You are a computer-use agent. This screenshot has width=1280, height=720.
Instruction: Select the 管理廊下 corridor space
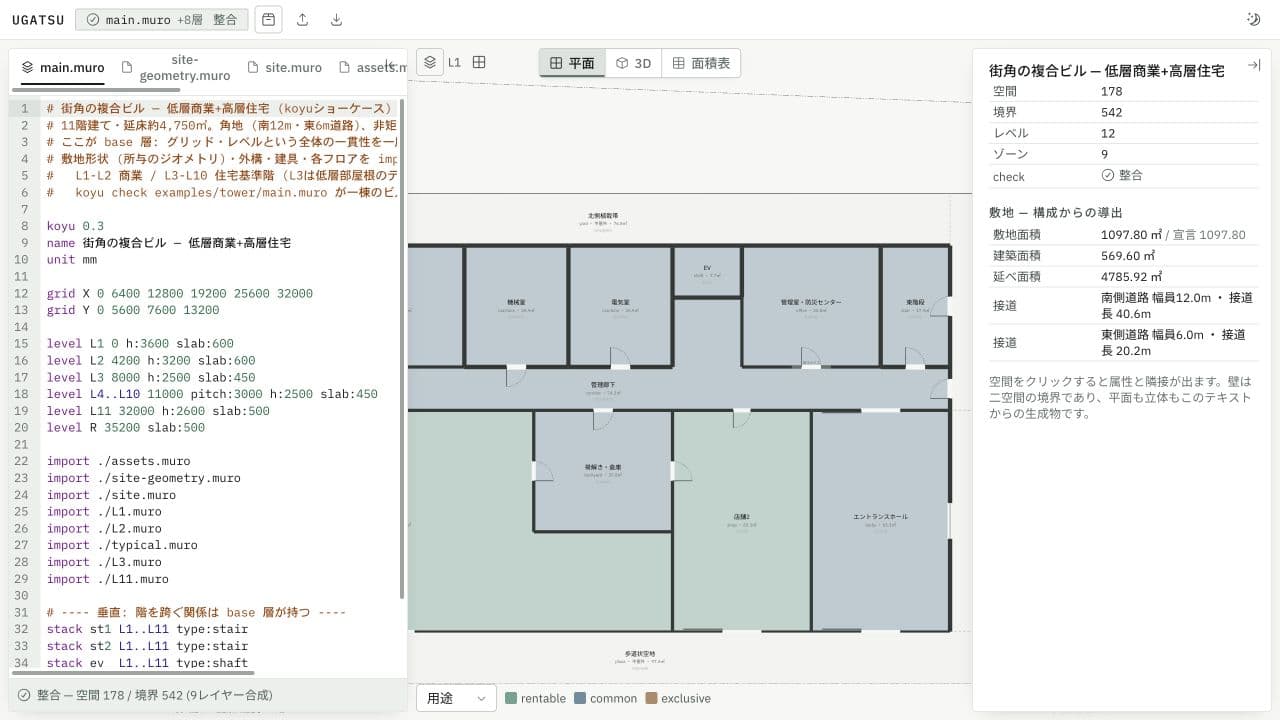click(x=602, y=388)
